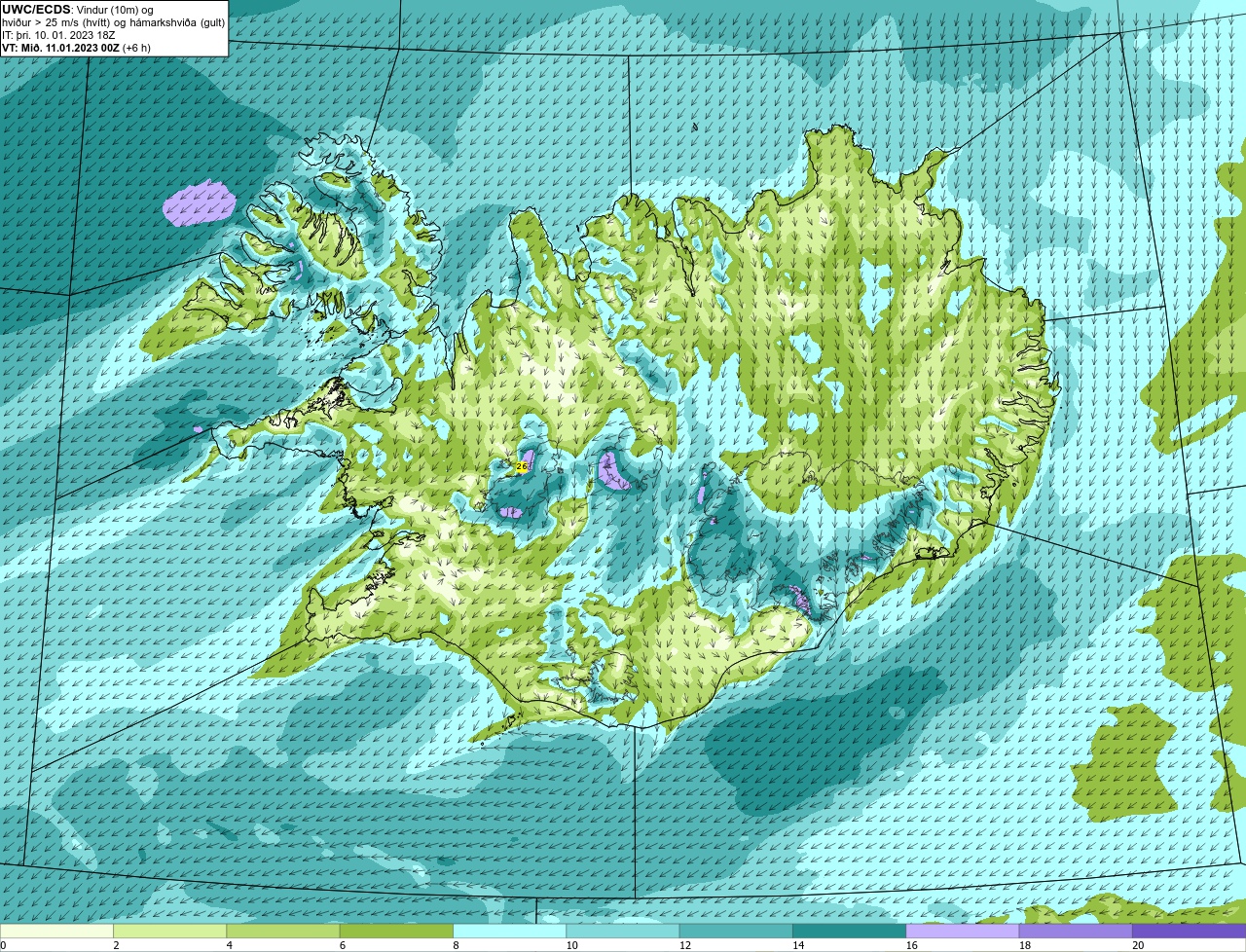Click the scale label "18"
The width and height of the screenshot is (1246, 952).
pyautogui.click(x=1024, y=945)
